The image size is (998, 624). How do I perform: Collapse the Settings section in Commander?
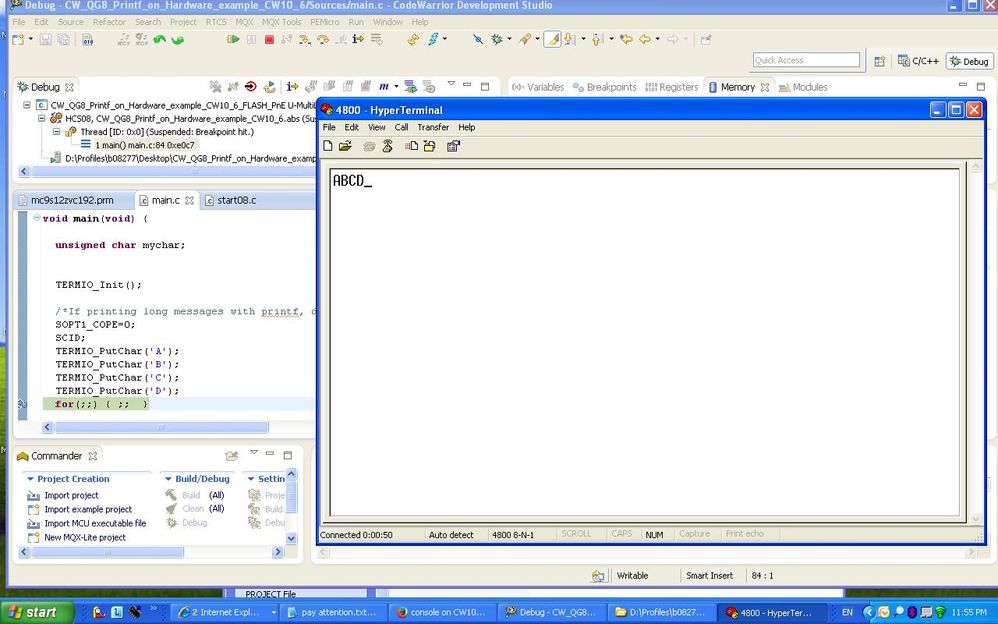(x=251, y=479)
